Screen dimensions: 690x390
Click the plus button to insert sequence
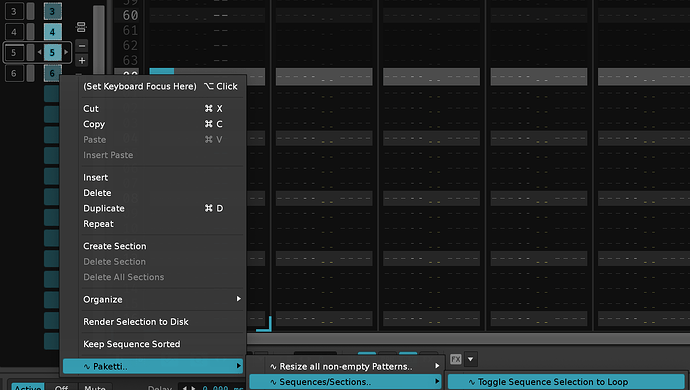[x=81, y=61]
